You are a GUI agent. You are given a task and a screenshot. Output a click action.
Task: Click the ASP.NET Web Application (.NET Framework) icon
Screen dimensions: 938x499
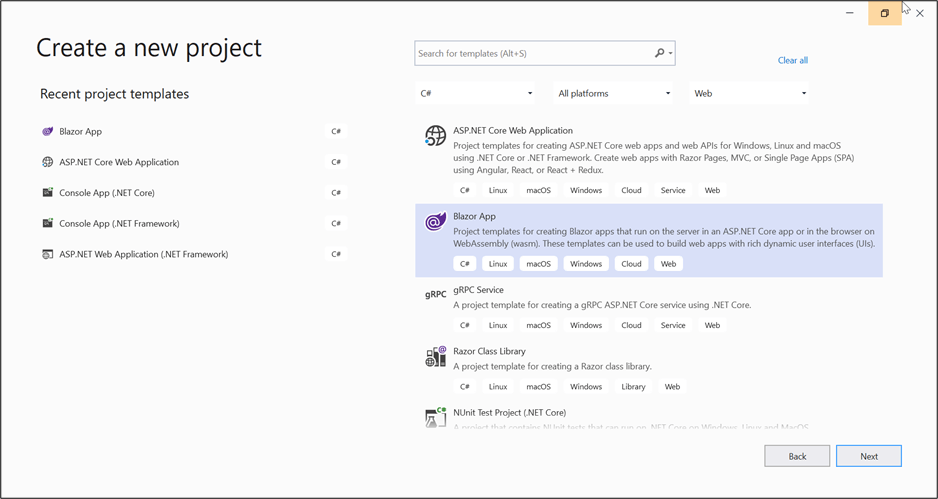47,254
